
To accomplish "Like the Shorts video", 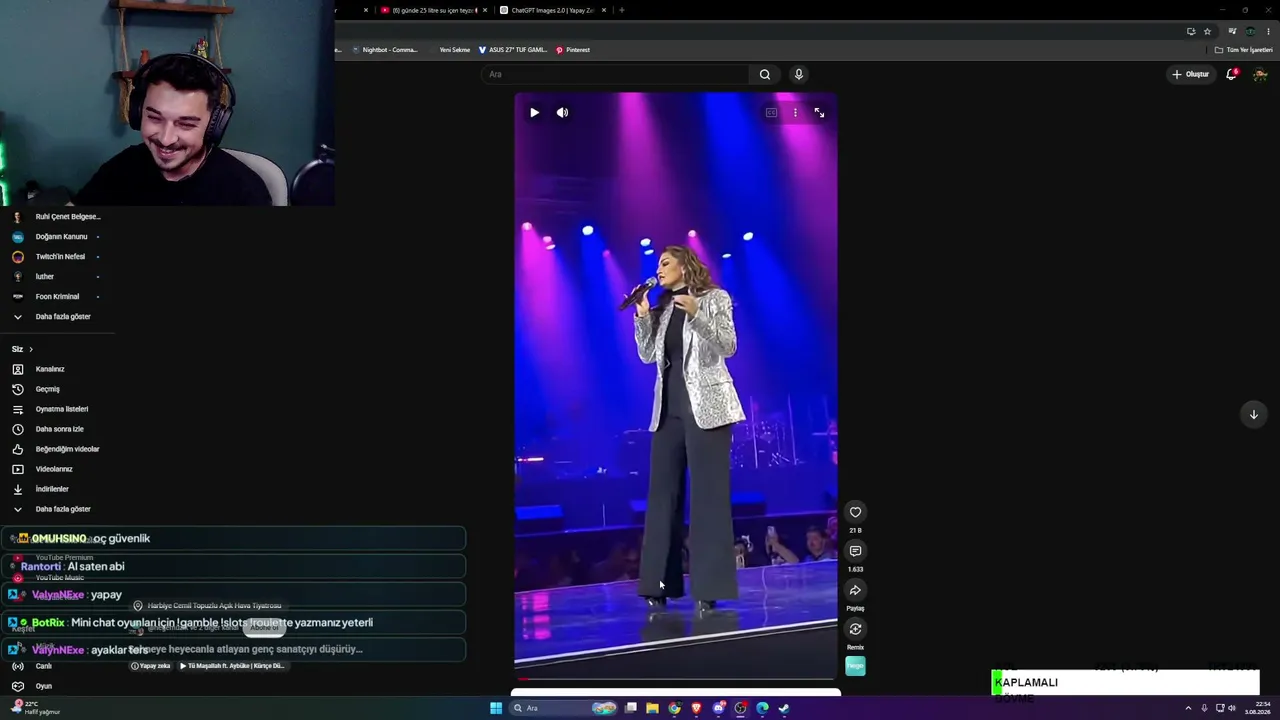I will coord(855,512).
